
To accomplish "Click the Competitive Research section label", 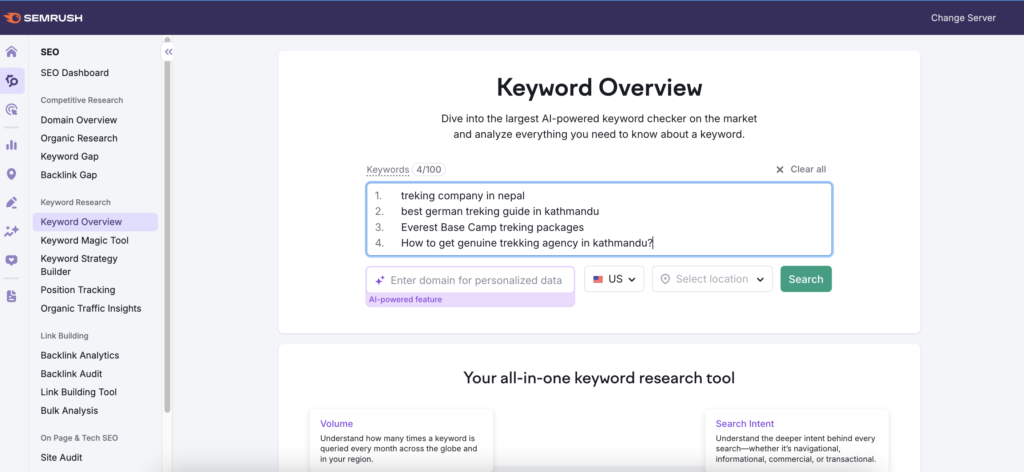I will [82, 100].
